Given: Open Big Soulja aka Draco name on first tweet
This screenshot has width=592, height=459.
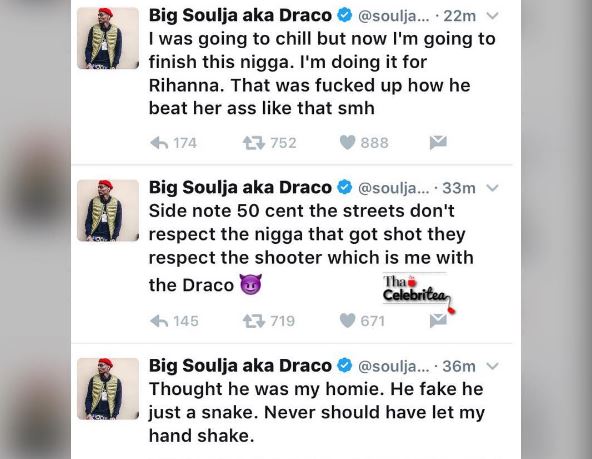Looking at the screenshot, I should pos(240,16).
